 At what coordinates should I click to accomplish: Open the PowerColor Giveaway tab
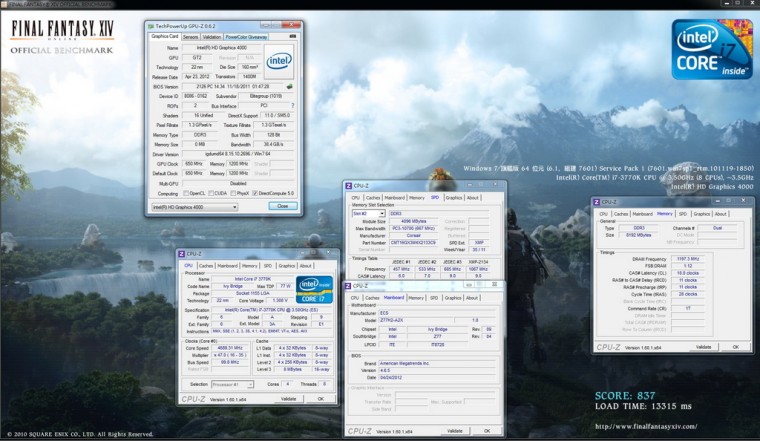click(245, 36)
